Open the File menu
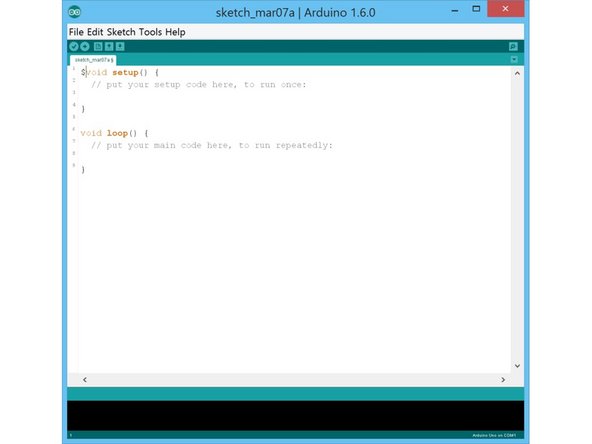 (x=76, y=32)
